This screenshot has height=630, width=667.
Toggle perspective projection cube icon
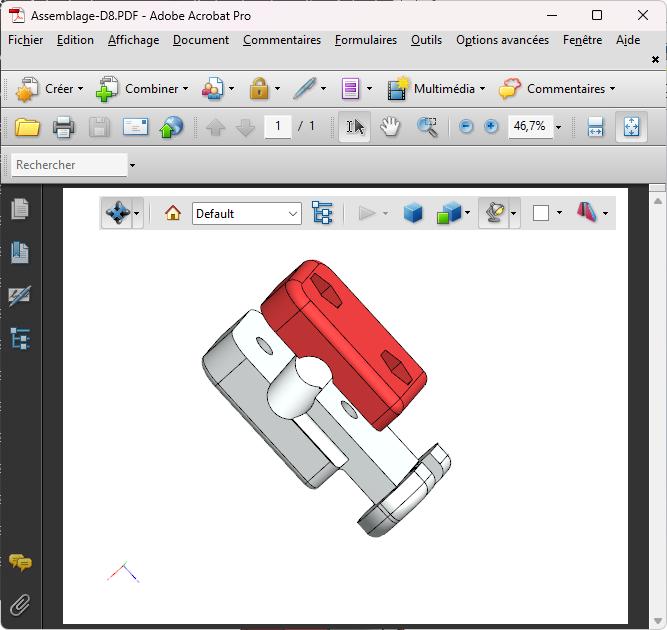click(x=413, y=213)
